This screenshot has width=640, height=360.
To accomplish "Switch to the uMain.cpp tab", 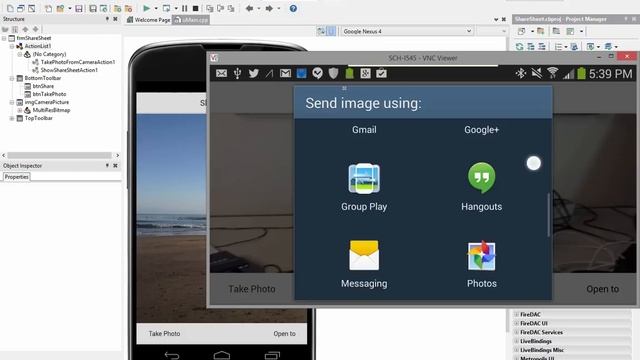I will 191,20.
